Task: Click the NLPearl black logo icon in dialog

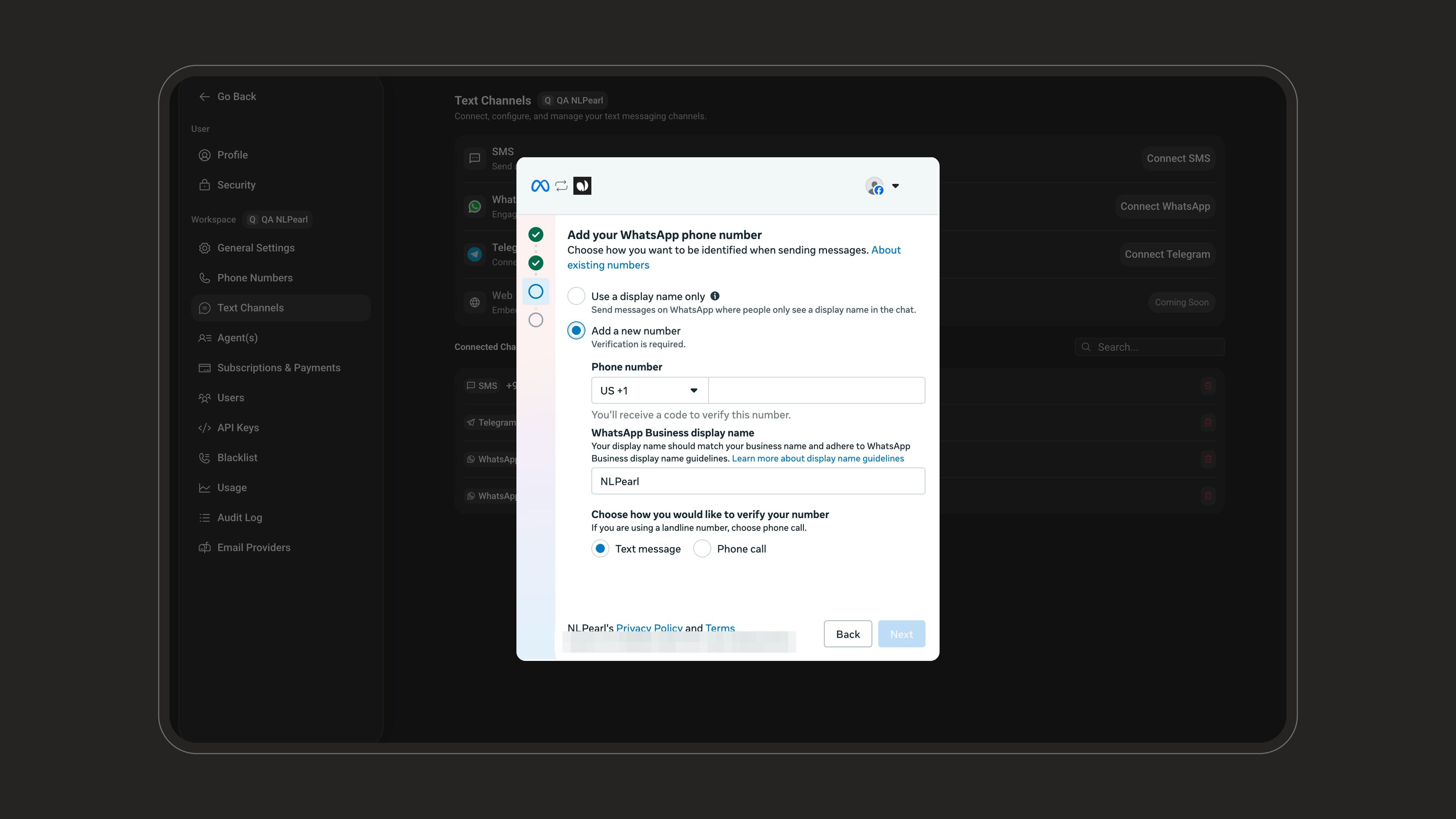Action: (x=582, y=186)
